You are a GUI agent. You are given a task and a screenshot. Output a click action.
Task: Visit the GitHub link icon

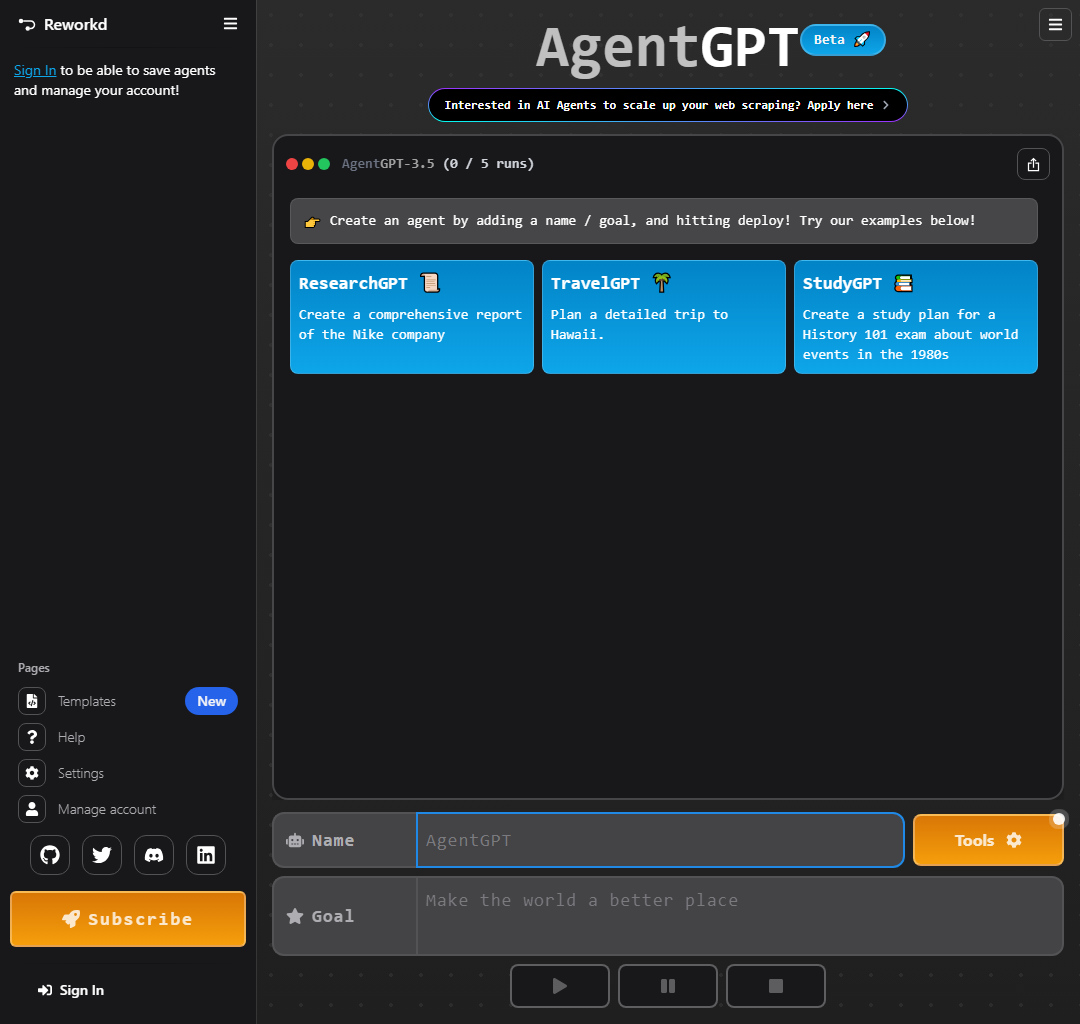tap(50, 855)
